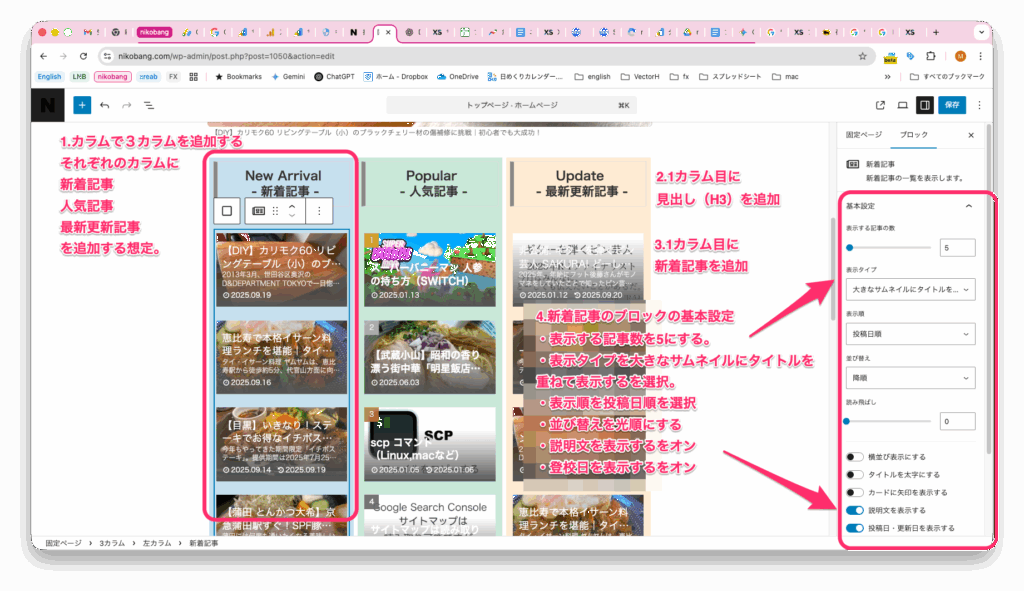Click the 表示する記事の数 slider handle
The image size is (1024, 591).
pyautogui.click(x=850, y=247)
